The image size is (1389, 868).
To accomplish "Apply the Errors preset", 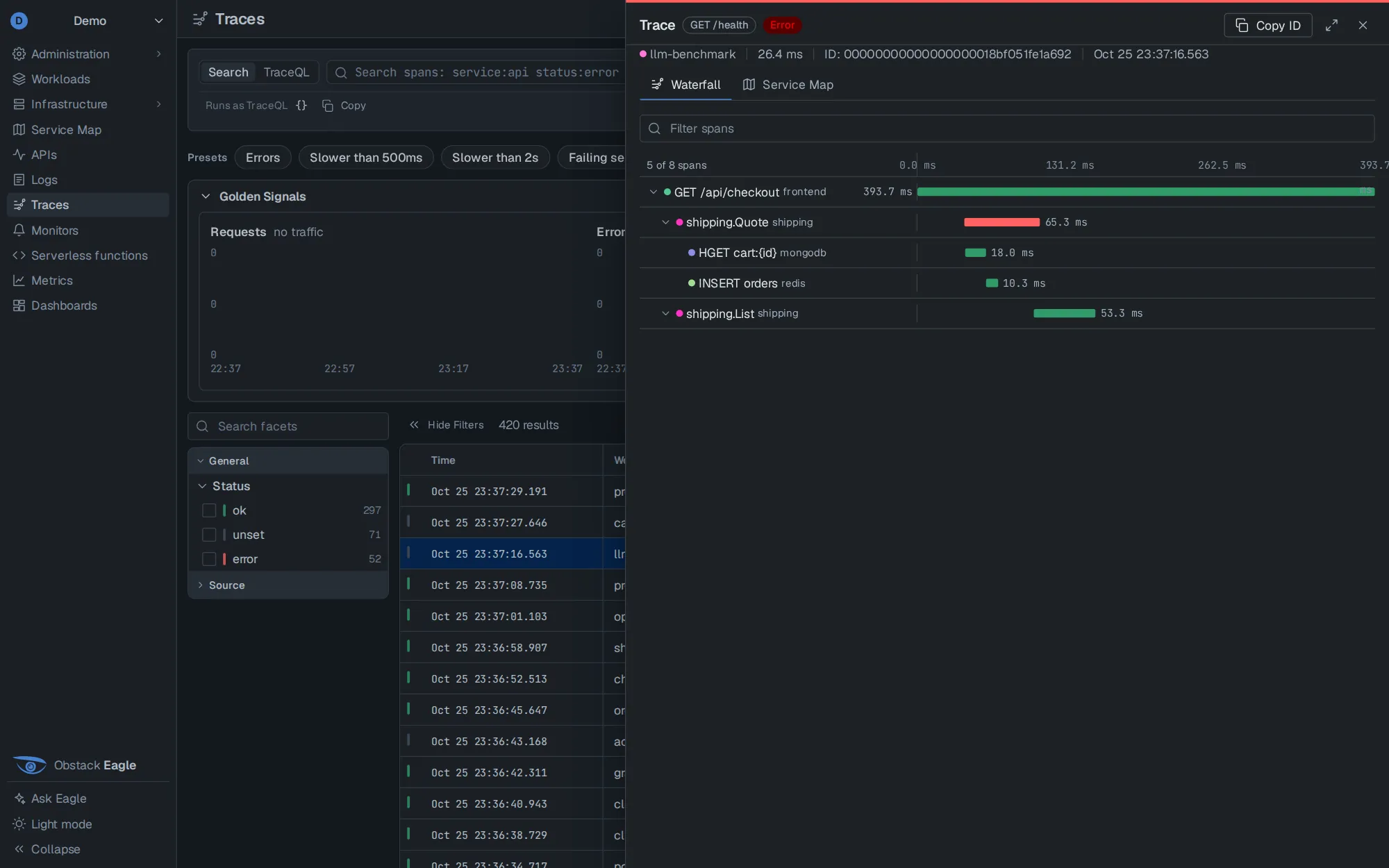I will pyautogui.click(x=263, y=158).
